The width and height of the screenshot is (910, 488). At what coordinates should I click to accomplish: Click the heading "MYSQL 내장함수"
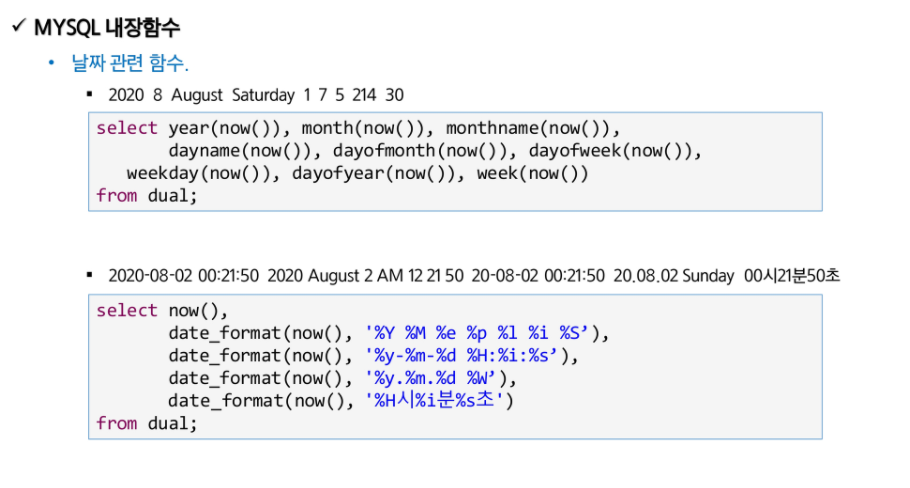[x=107, y=27]
